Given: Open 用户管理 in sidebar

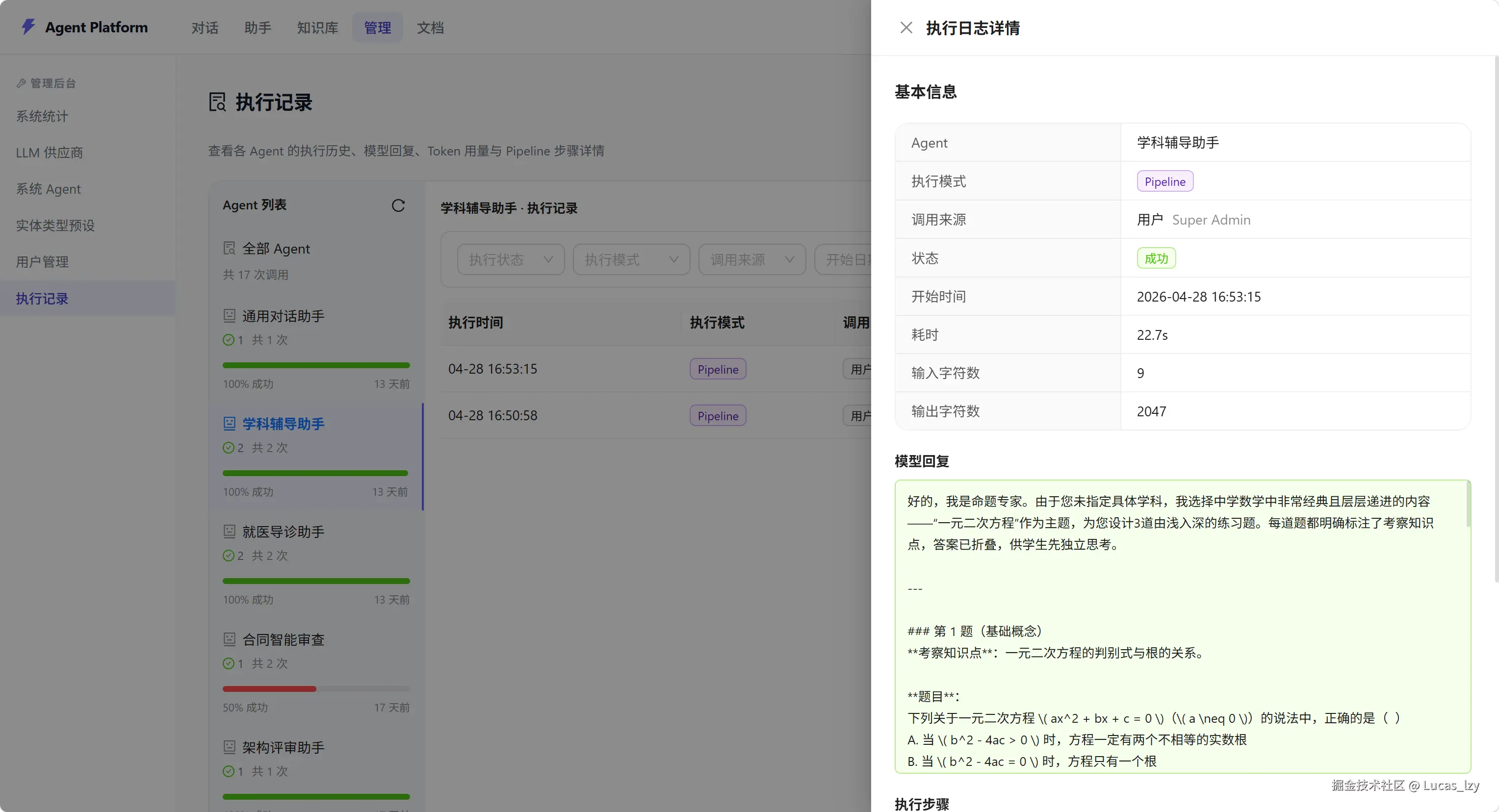Looking at the screenshot, I should [x=87, y=262].
